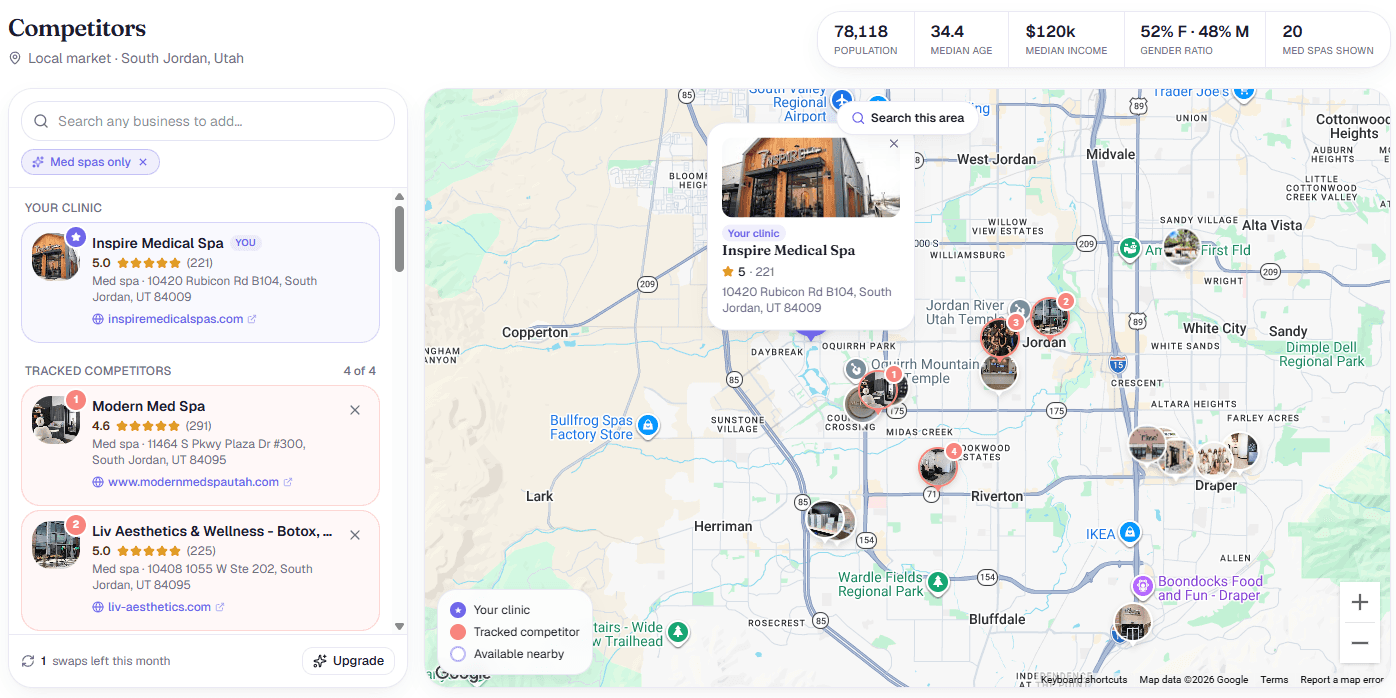Click the YOU badge on Inspire Medical Spa

pos(245,243)
